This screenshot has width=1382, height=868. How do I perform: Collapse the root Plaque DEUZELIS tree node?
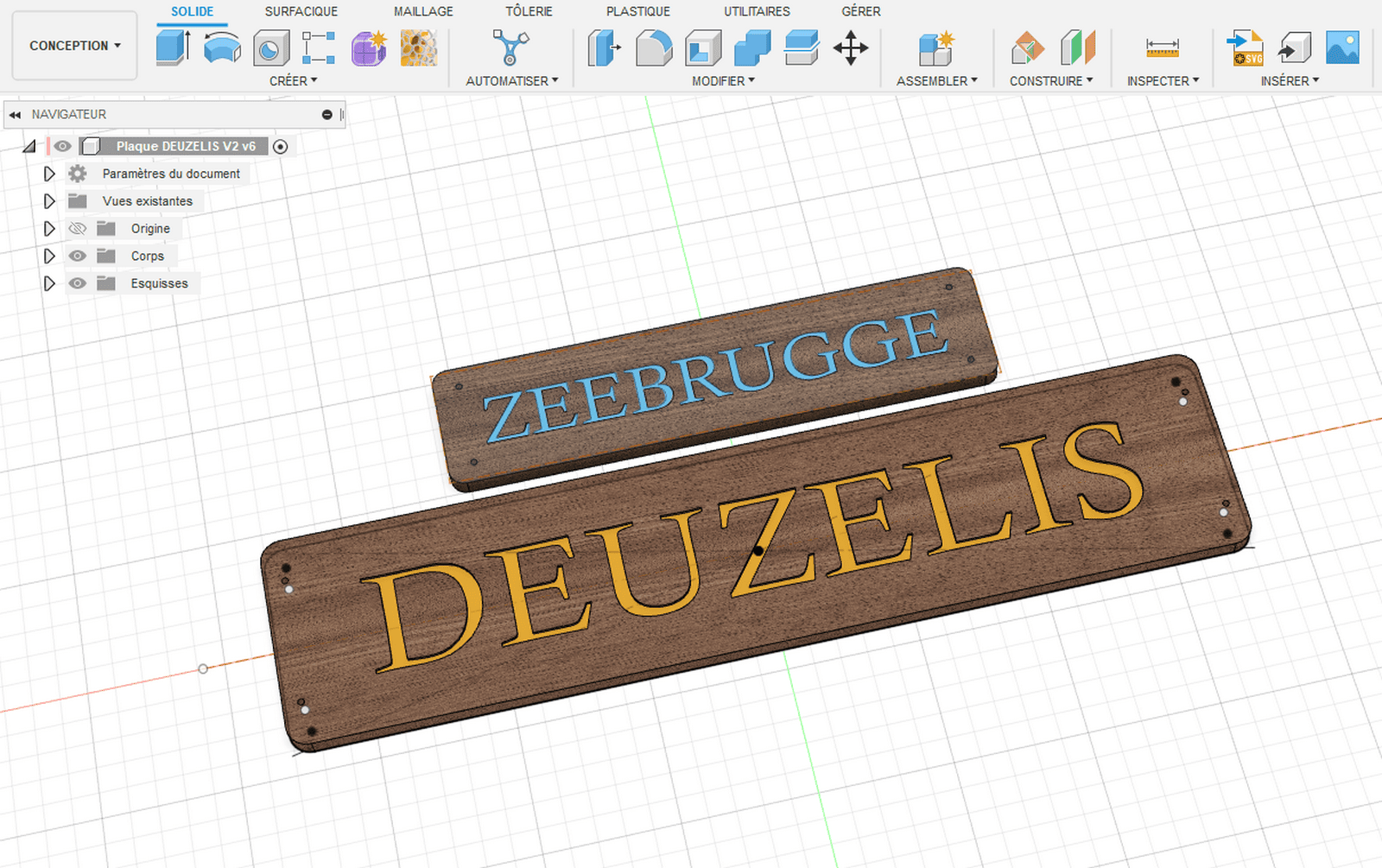[30, 146]
